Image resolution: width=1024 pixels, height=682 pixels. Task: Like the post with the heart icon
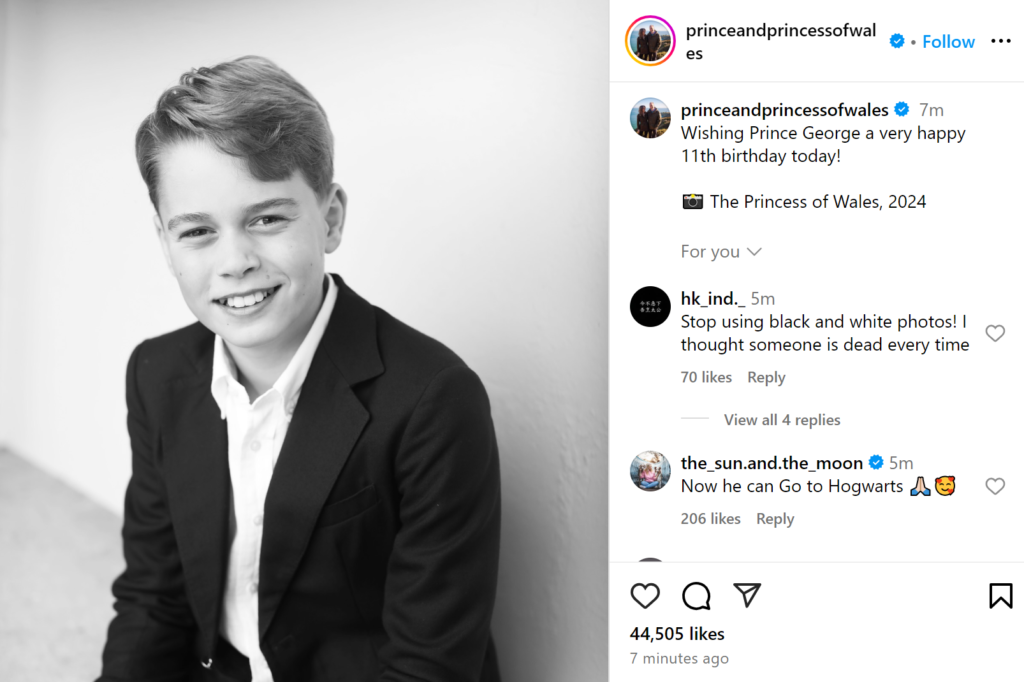coord(645,596)
